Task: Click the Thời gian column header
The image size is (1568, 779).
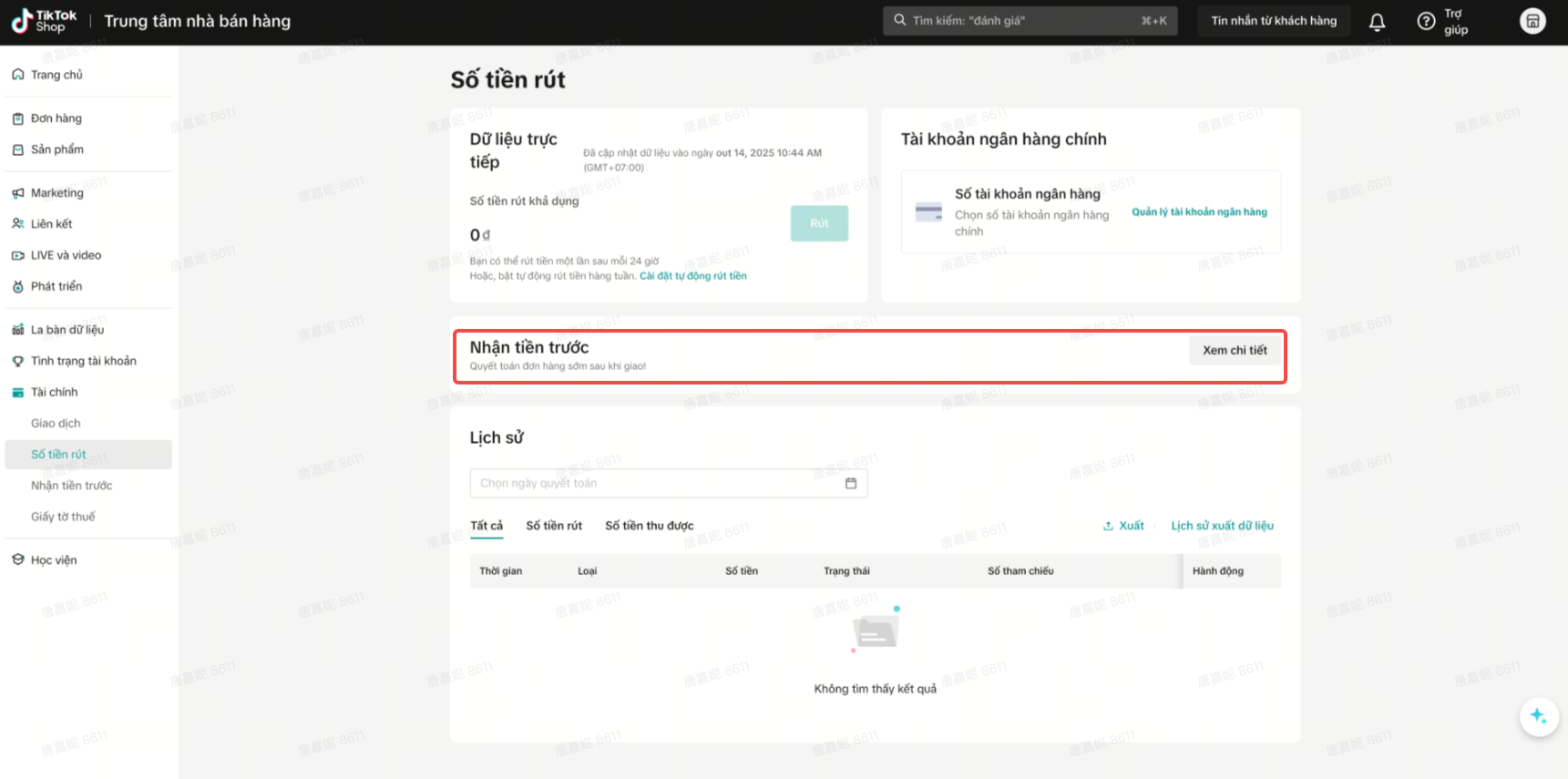Action: click(501, 571)
